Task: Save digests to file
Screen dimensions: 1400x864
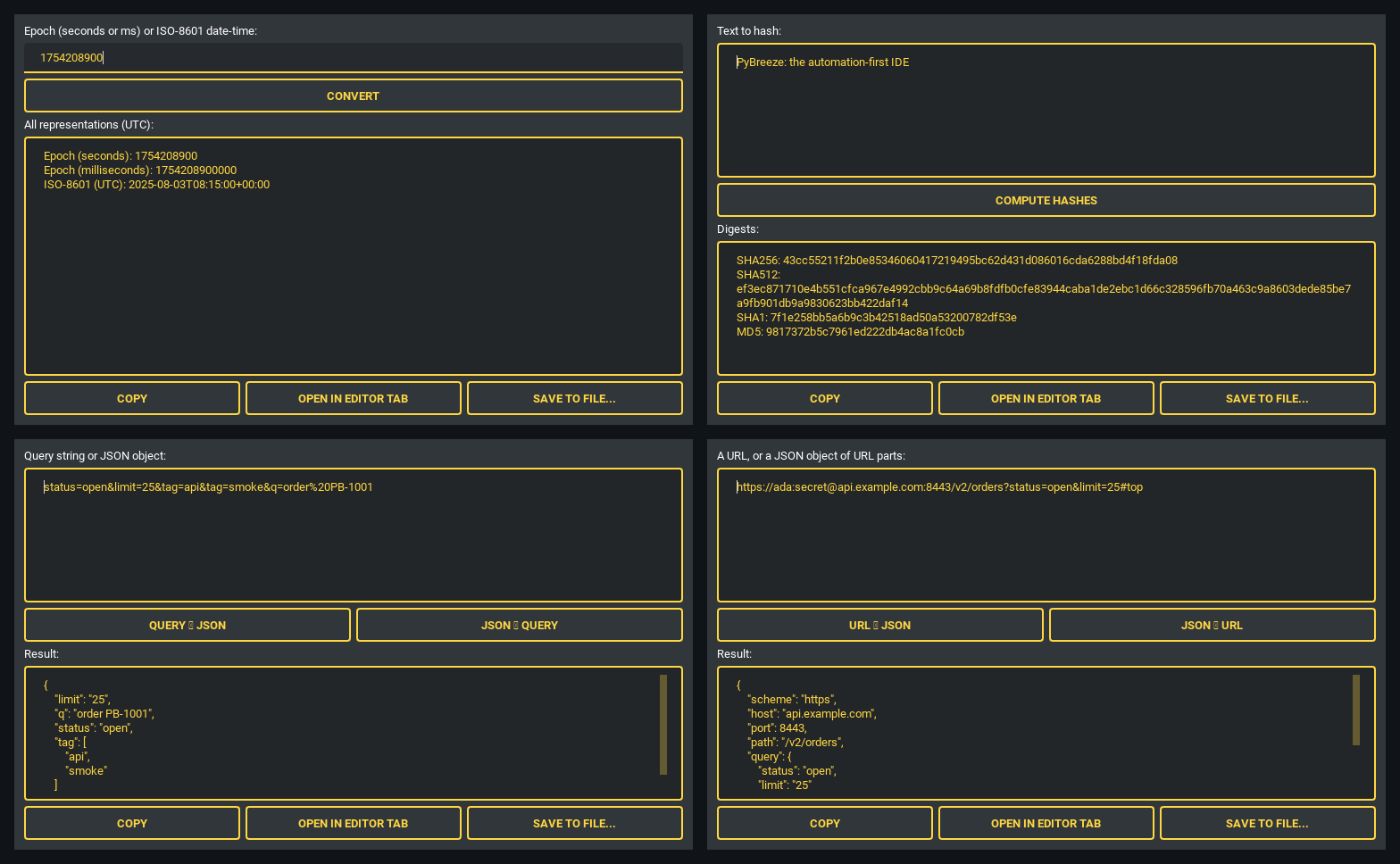Action: [x=1268, y=398]
